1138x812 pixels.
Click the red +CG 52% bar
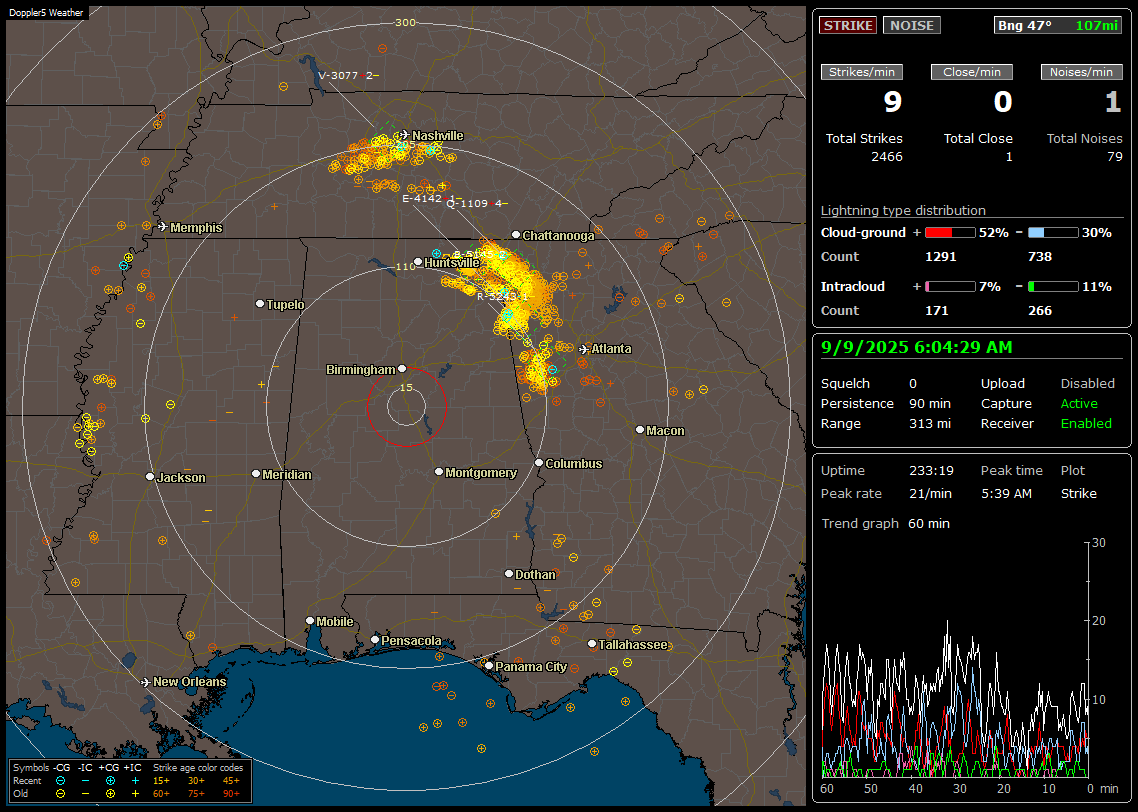click(x=950, y=233)
